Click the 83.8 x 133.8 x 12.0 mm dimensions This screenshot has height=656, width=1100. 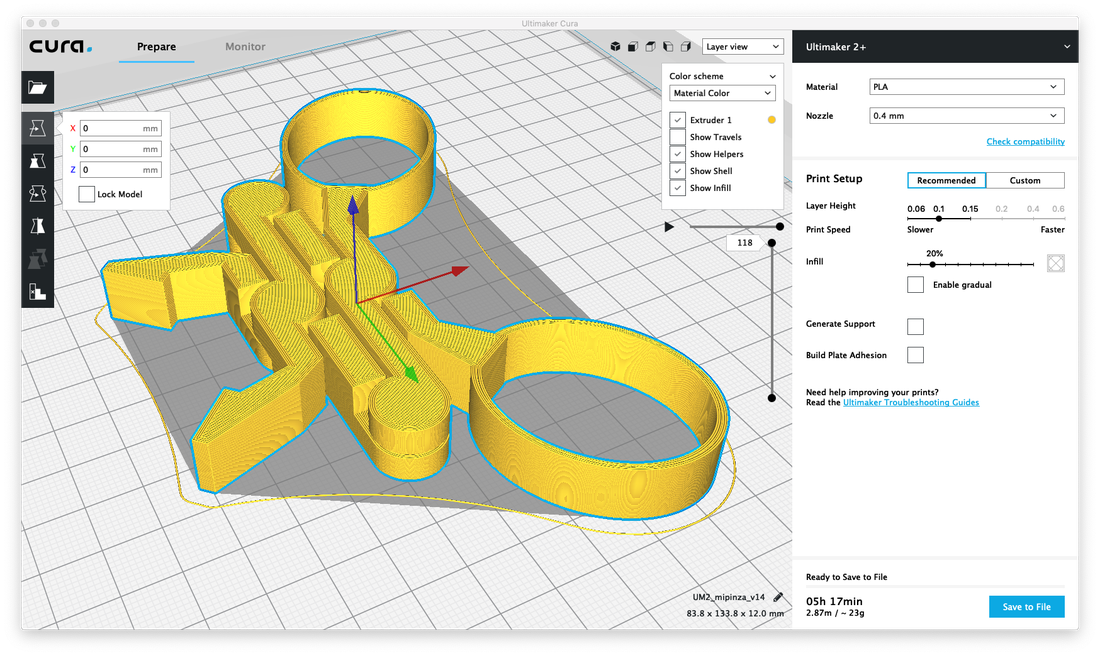735,613
